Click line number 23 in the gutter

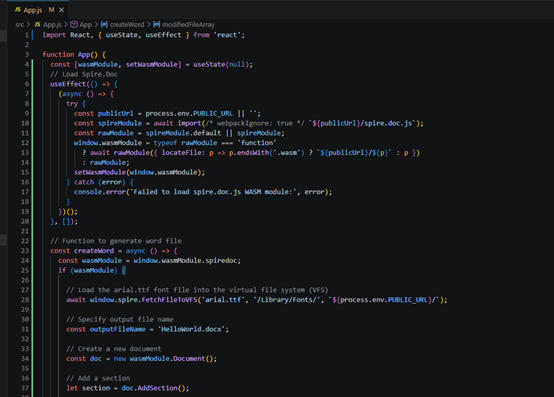[x=25, y=251]
